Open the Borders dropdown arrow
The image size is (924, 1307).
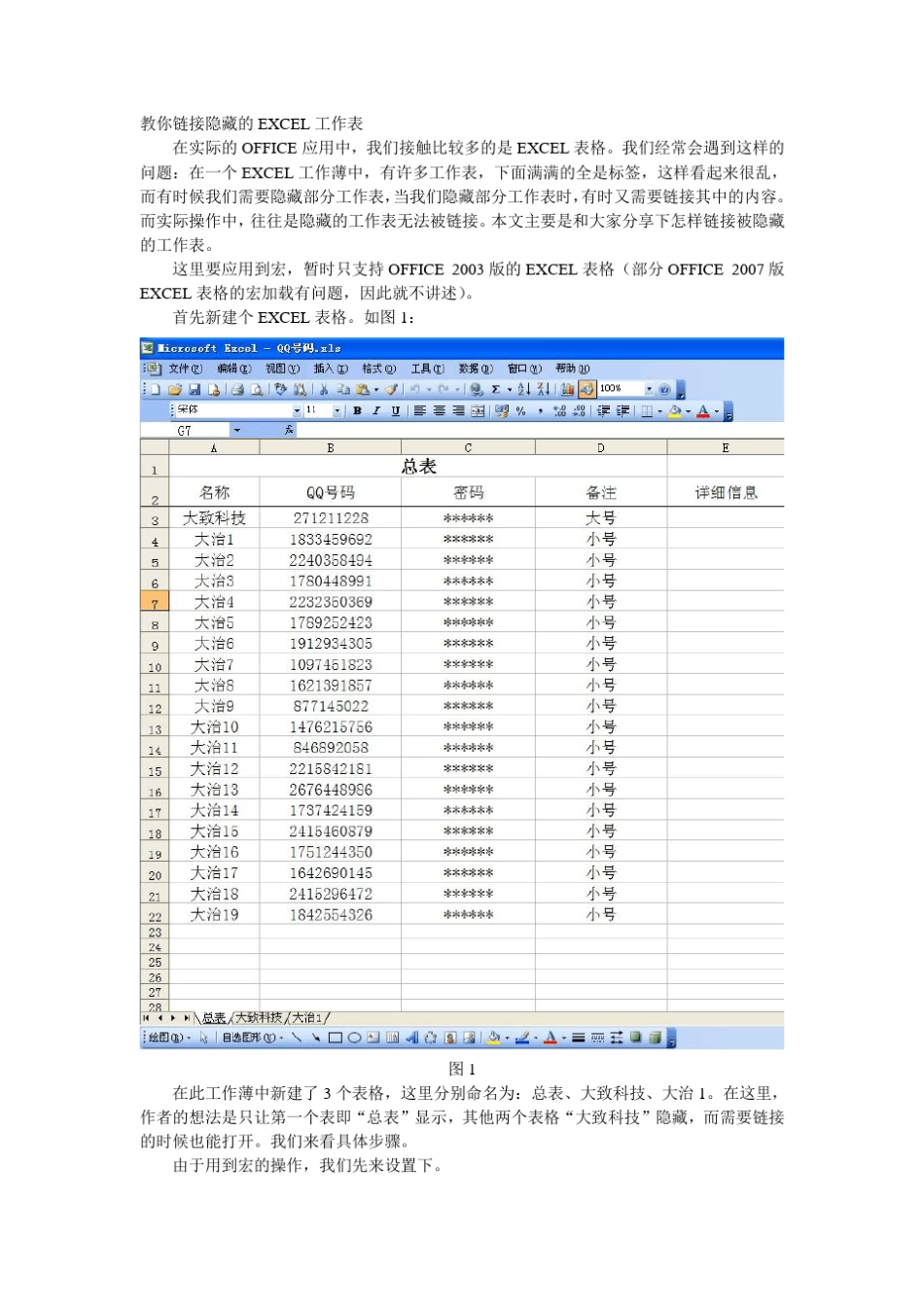pyautogui.click(x=660, y=411)
